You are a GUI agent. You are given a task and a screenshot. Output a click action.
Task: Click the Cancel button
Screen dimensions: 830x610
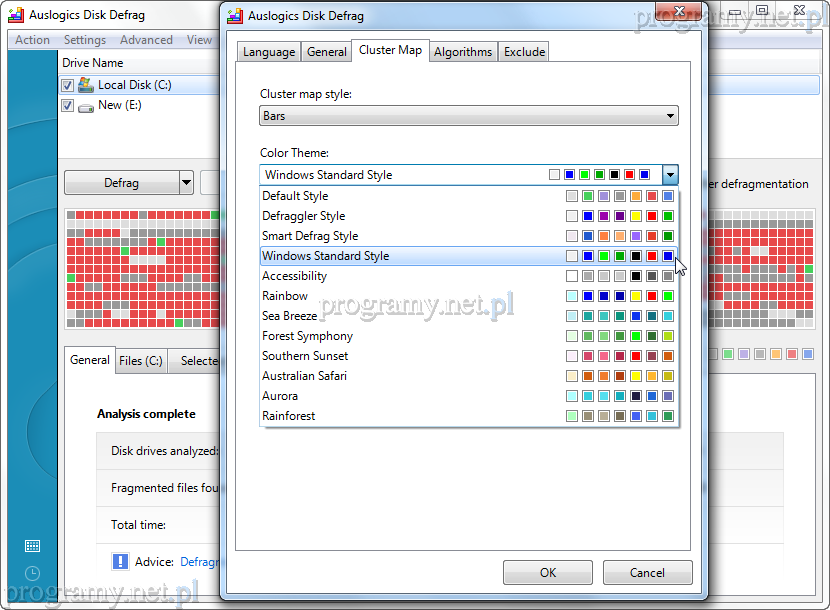pos(647,573)
